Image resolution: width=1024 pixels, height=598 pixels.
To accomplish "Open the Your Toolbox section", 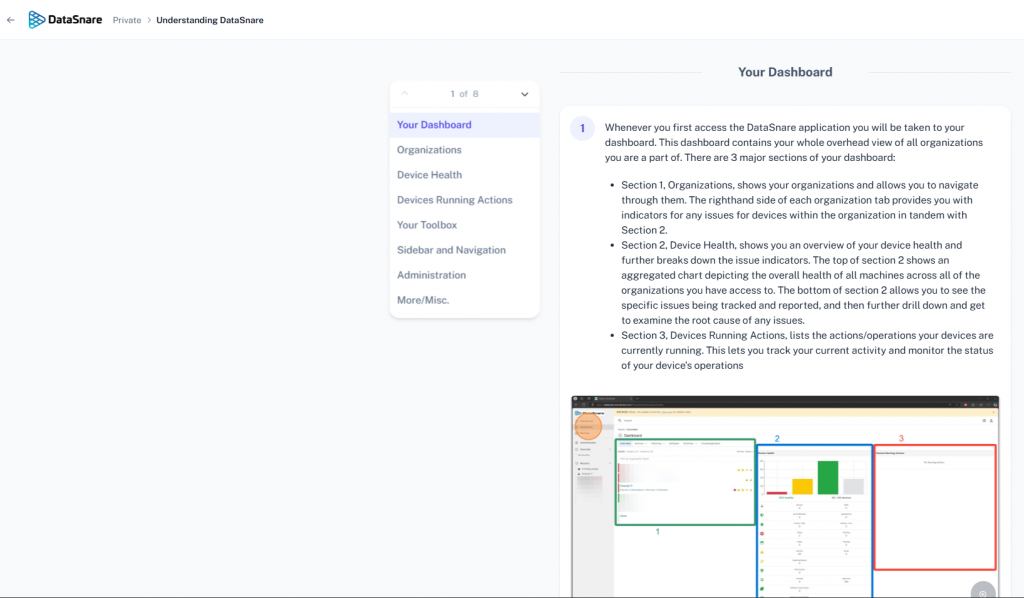I will 464,225.
